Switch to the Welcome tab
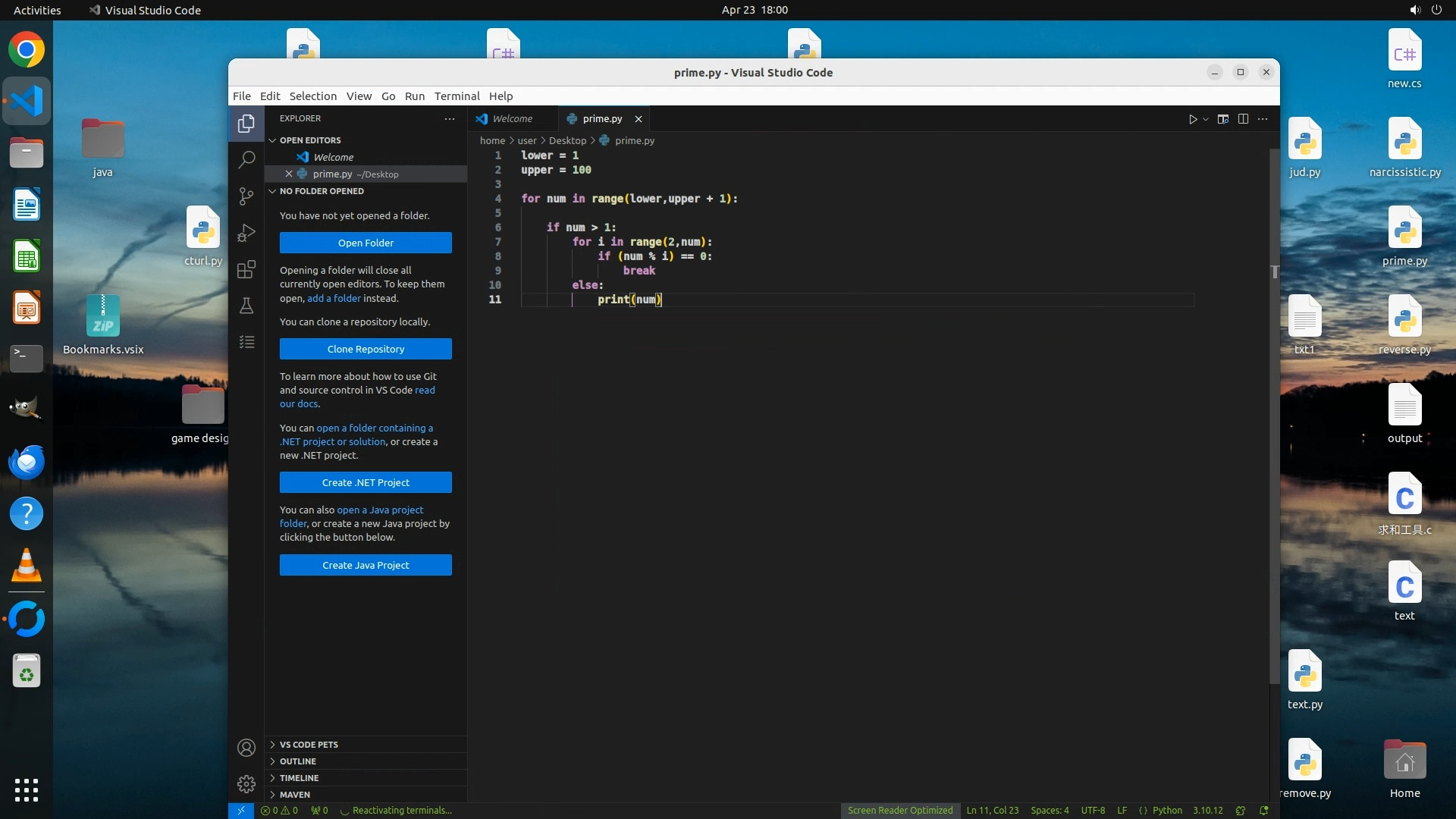 [x=512, y=119]
